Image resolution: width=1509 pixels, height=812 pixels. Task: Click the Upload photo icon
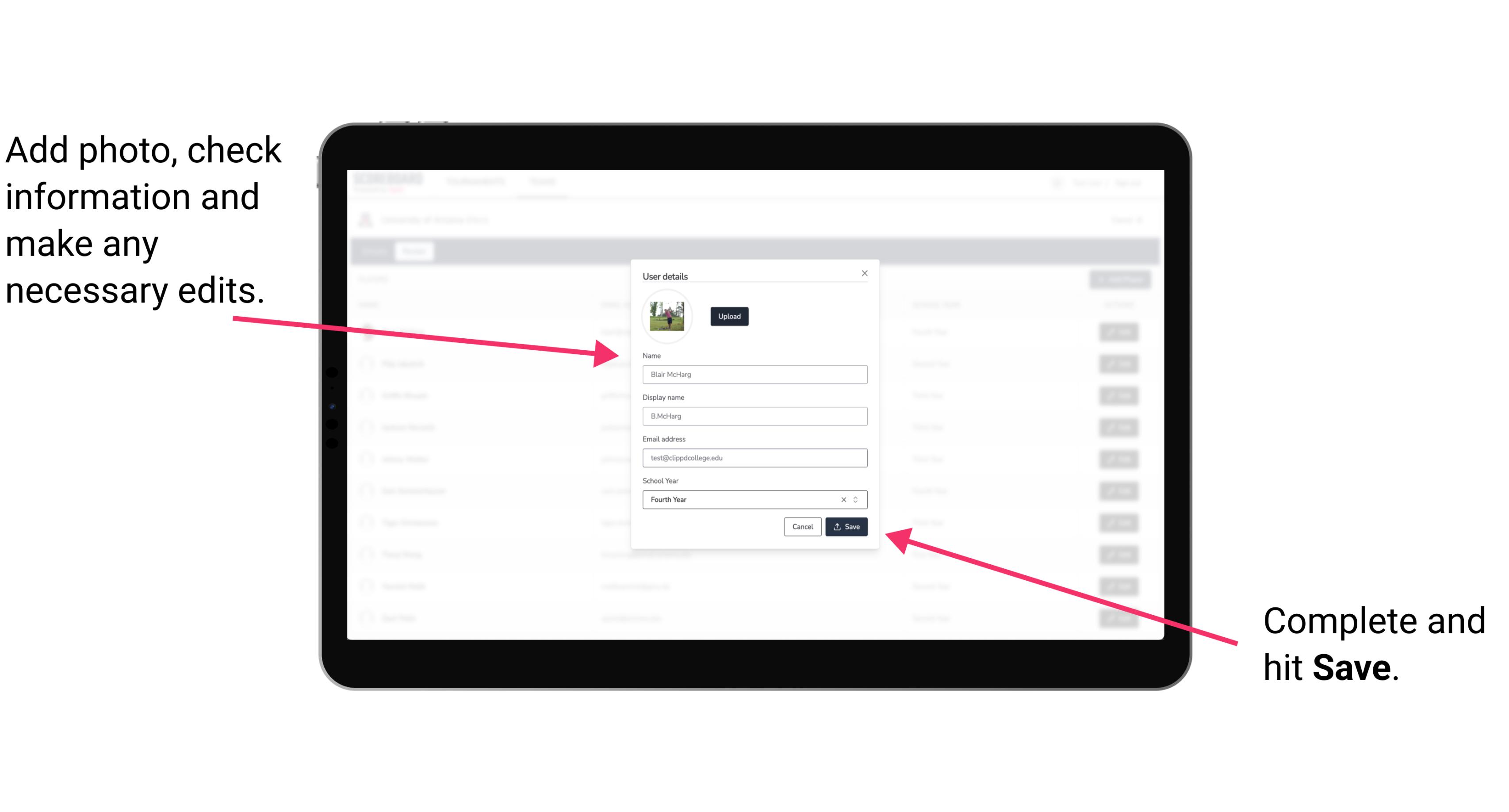click(x=729, y=316)
